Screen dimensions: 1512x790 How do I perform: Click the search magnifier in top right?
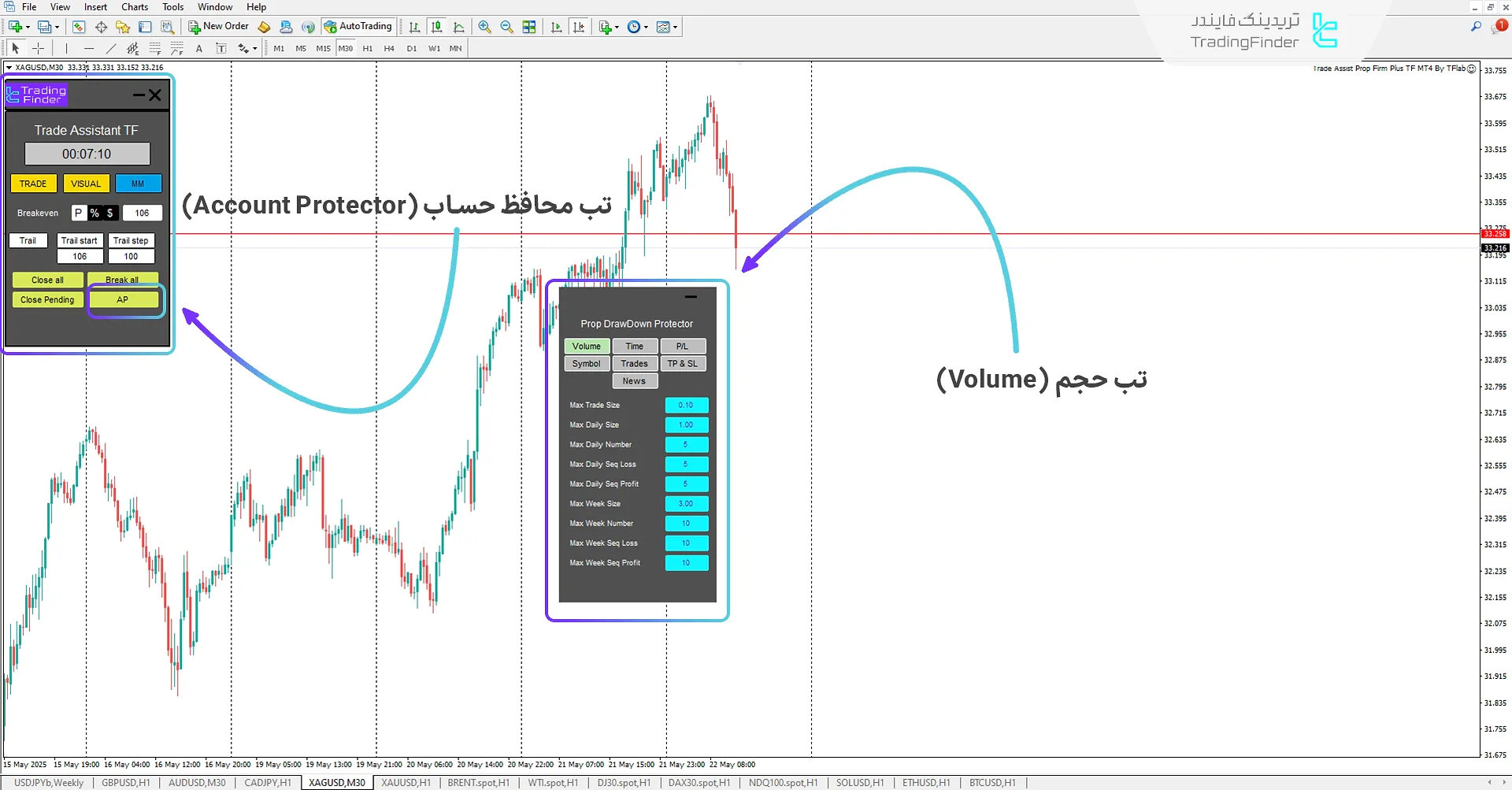1476,27
